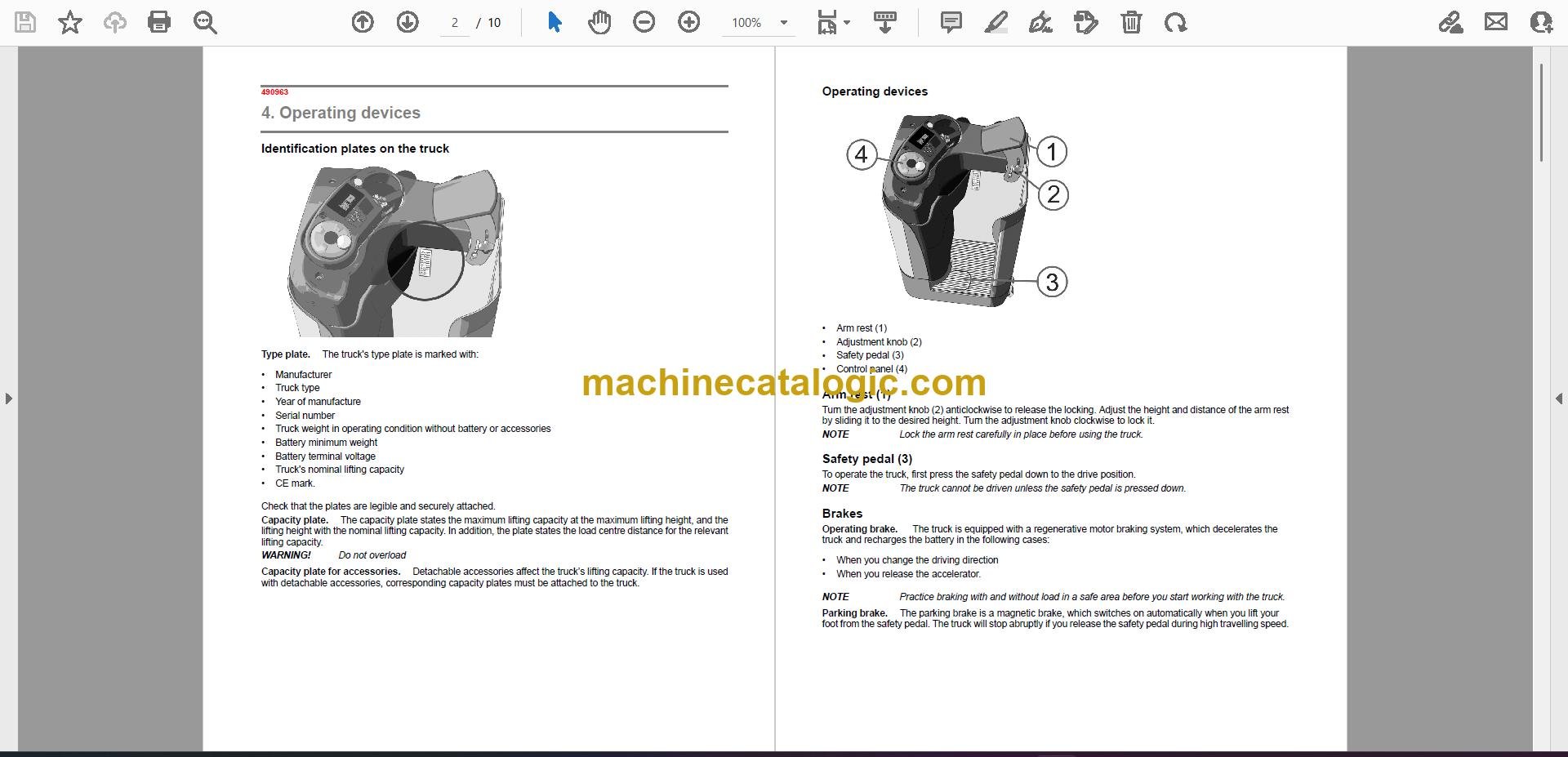Click the red 490963 document number
Screen dimensions: 1568x757
click(274, 92)
